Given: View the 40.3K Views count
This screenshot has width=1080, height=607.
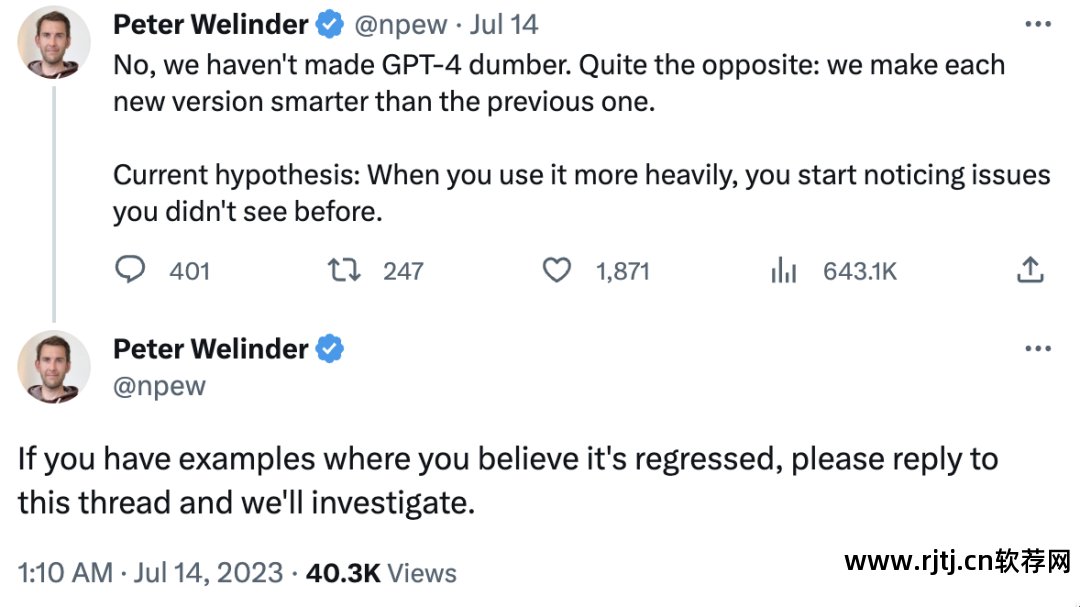Looking at the screenshot, I should [381, 573].
